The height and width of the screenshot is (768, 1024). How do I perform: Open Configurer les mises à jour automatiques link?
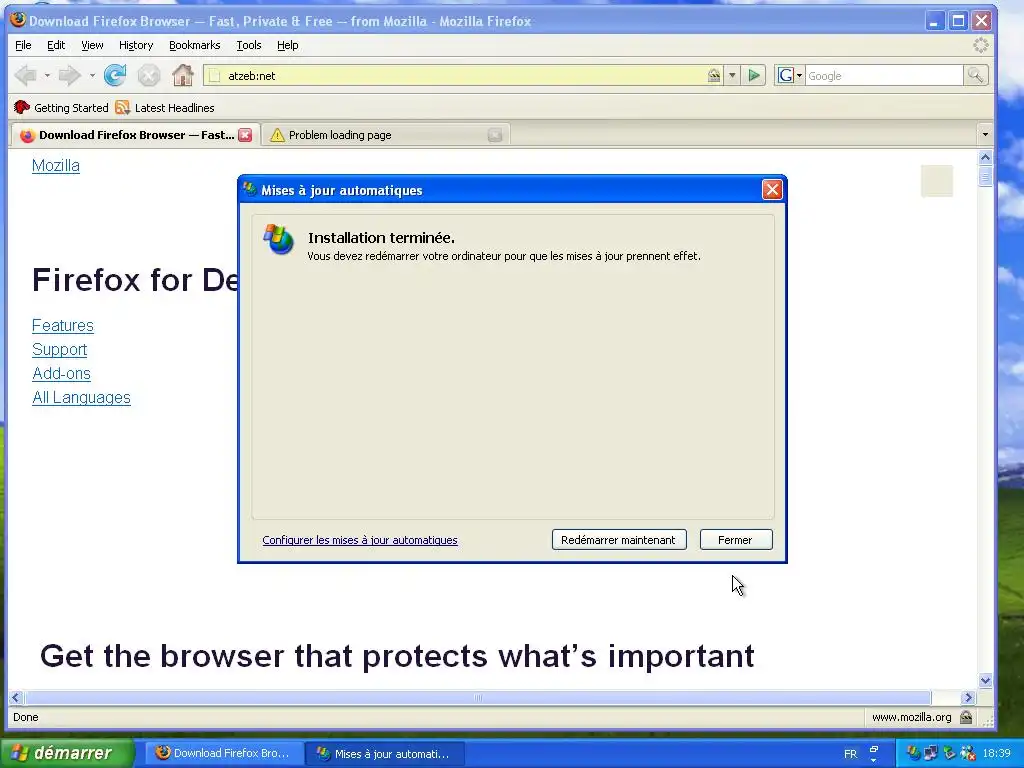360,540
